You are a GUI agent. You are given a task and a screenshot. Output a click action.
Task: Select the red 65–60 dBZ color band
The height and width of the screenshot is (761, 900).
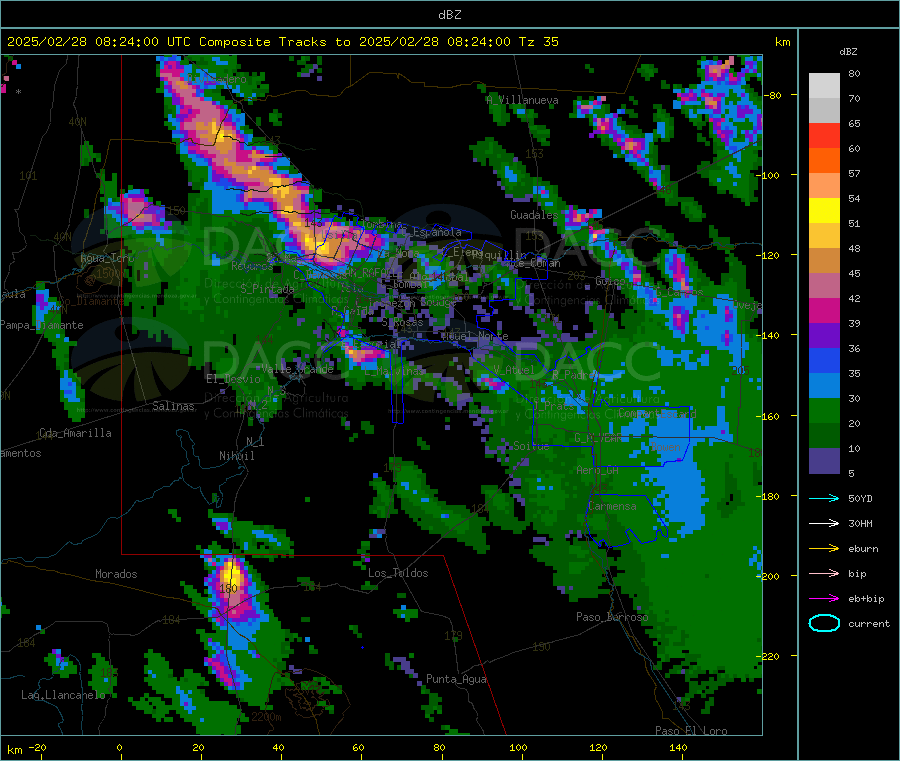(824, 136)
